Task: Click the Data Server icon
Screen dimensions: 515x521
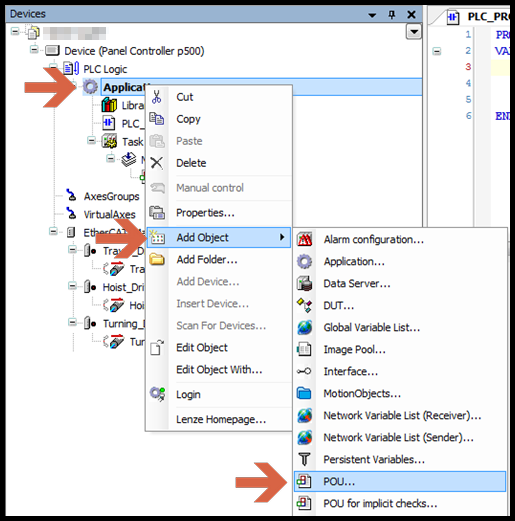Action: (304, 283)
